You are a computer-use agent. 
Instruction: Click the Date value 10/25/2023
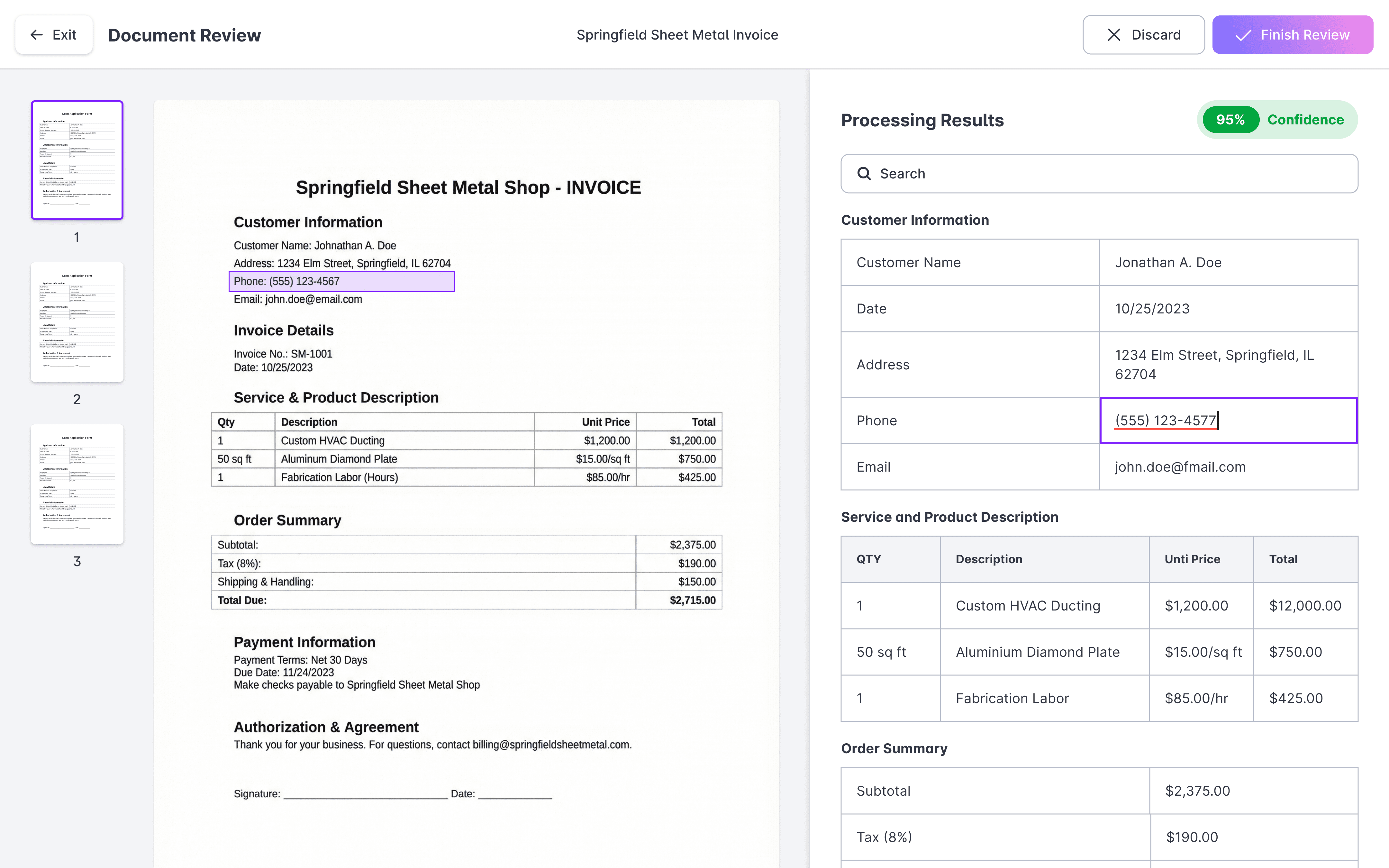click(1228, 309)
